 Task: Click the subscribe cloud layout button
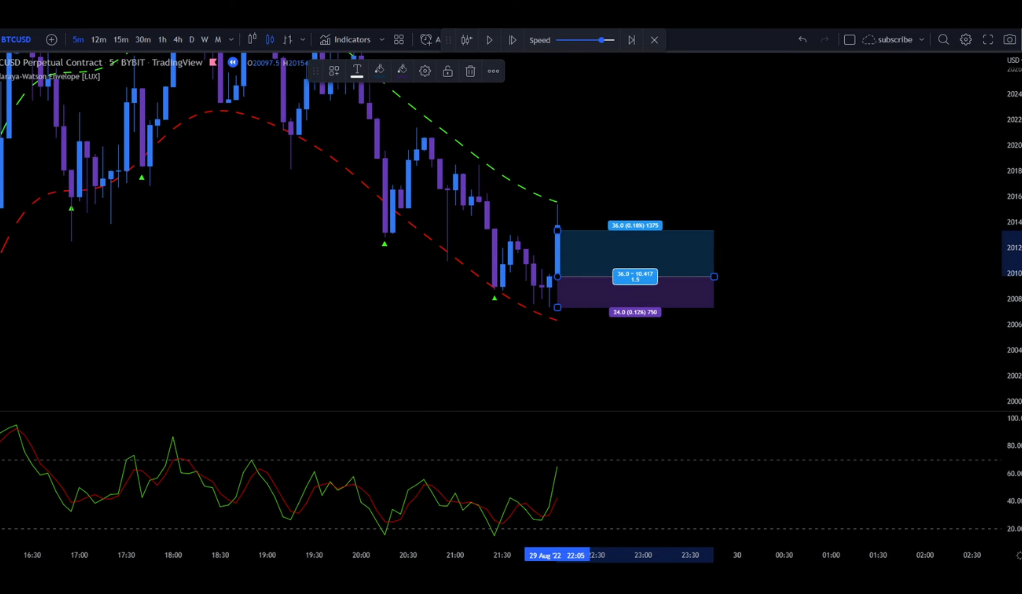(x=887, y=40)
